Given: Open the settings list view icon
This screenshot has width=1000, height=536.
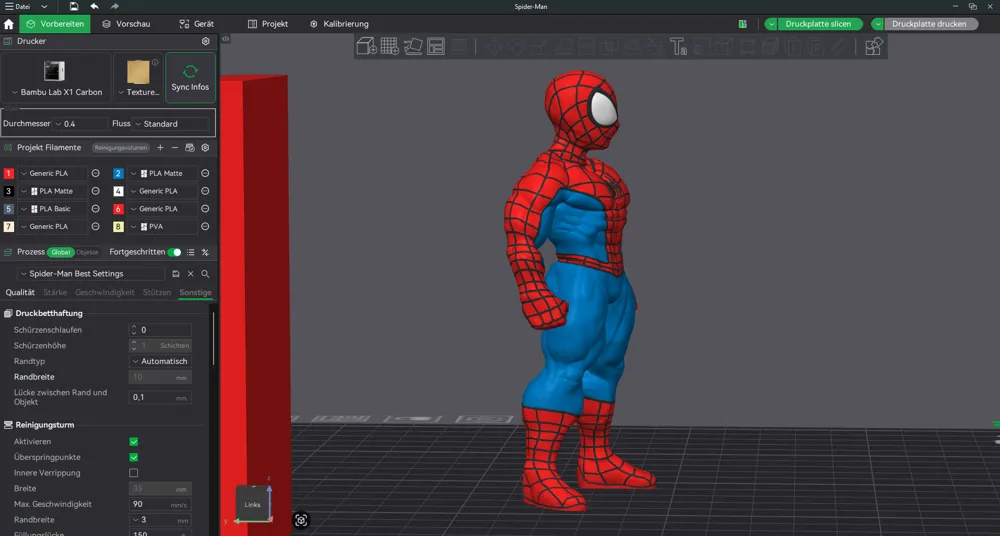Looking at the screenshot, I should pos(191,253).
